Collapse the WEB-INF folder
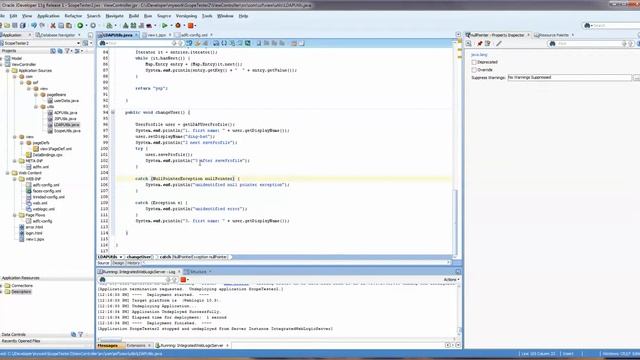Image resolution: width=640 pixels, height=360 pixels. (x=15, y=179)
